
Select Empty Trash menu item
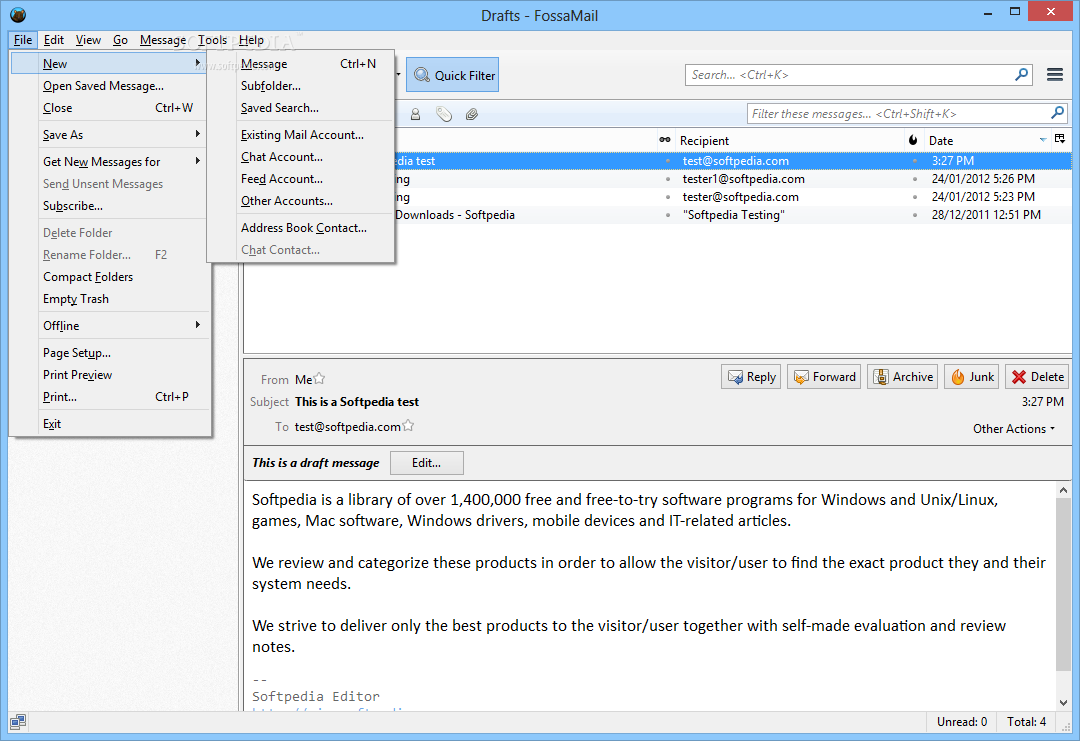click(x=110, y=298)
